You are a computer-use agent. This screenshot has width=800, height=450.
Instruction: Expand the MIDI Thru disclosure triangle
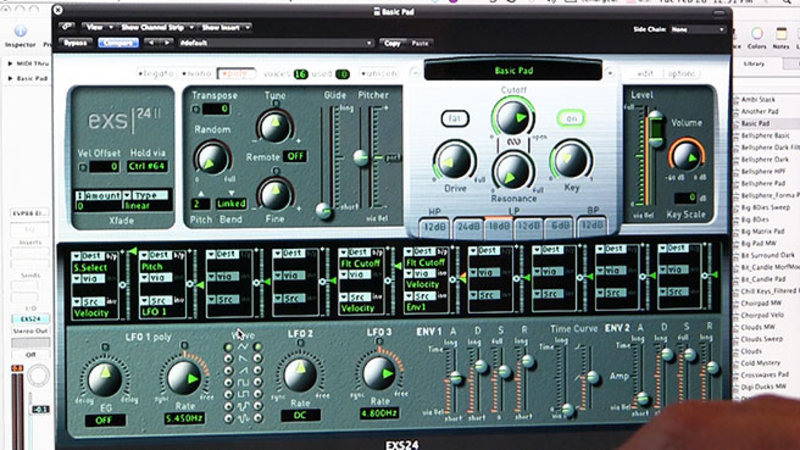click(10, 64)
